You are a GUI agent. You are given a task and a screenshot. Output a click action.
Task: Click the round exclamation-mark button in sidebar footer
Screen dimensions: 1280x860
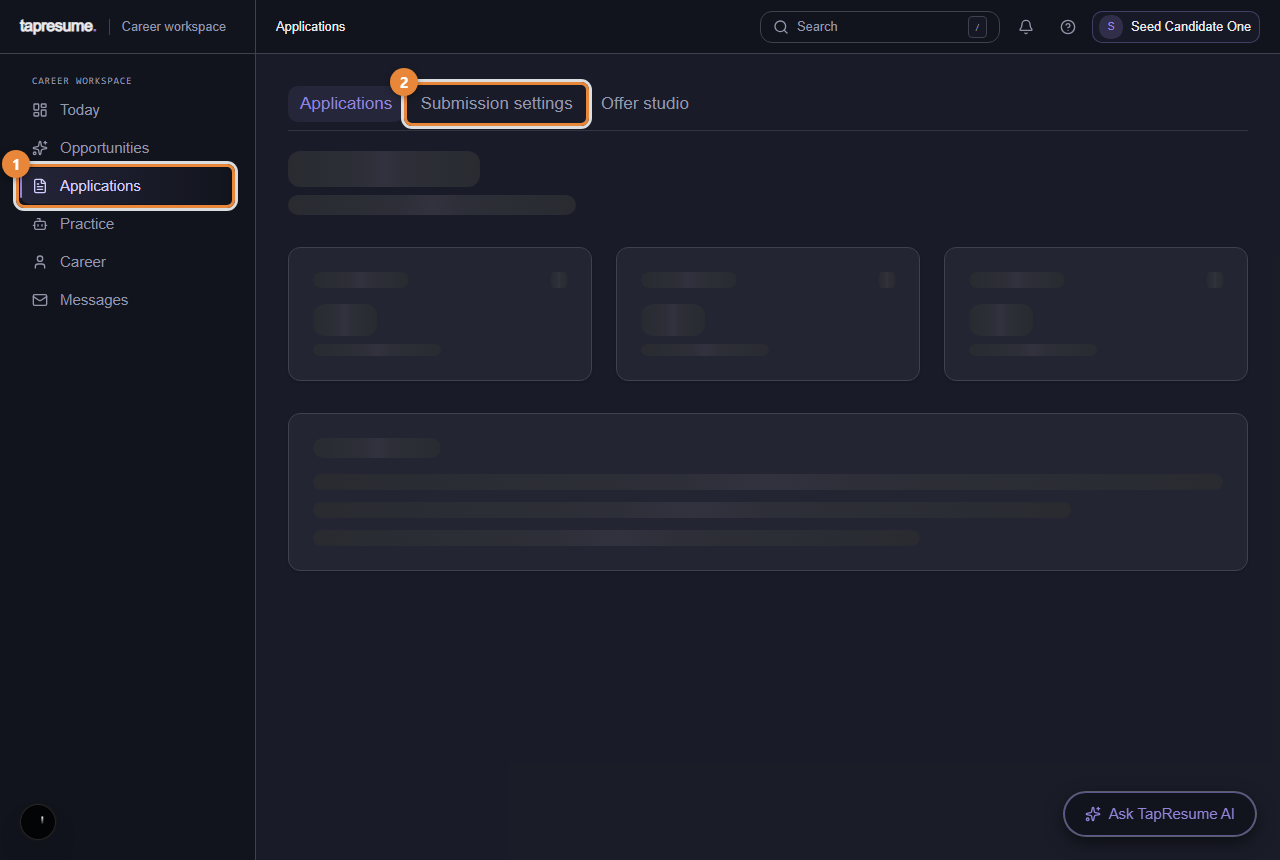point(38,822)
